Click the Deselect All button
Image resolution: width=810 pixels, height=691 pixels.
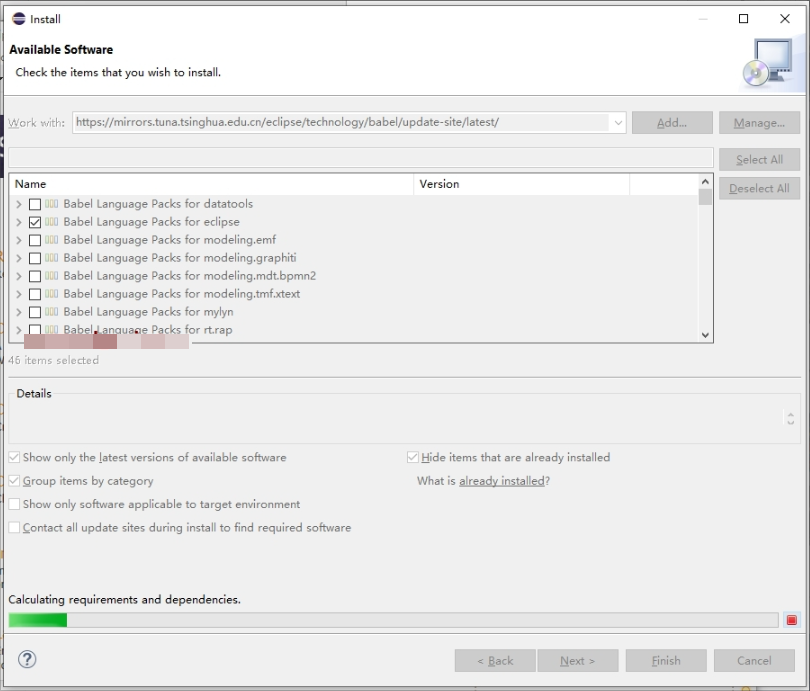click(759, 189)
